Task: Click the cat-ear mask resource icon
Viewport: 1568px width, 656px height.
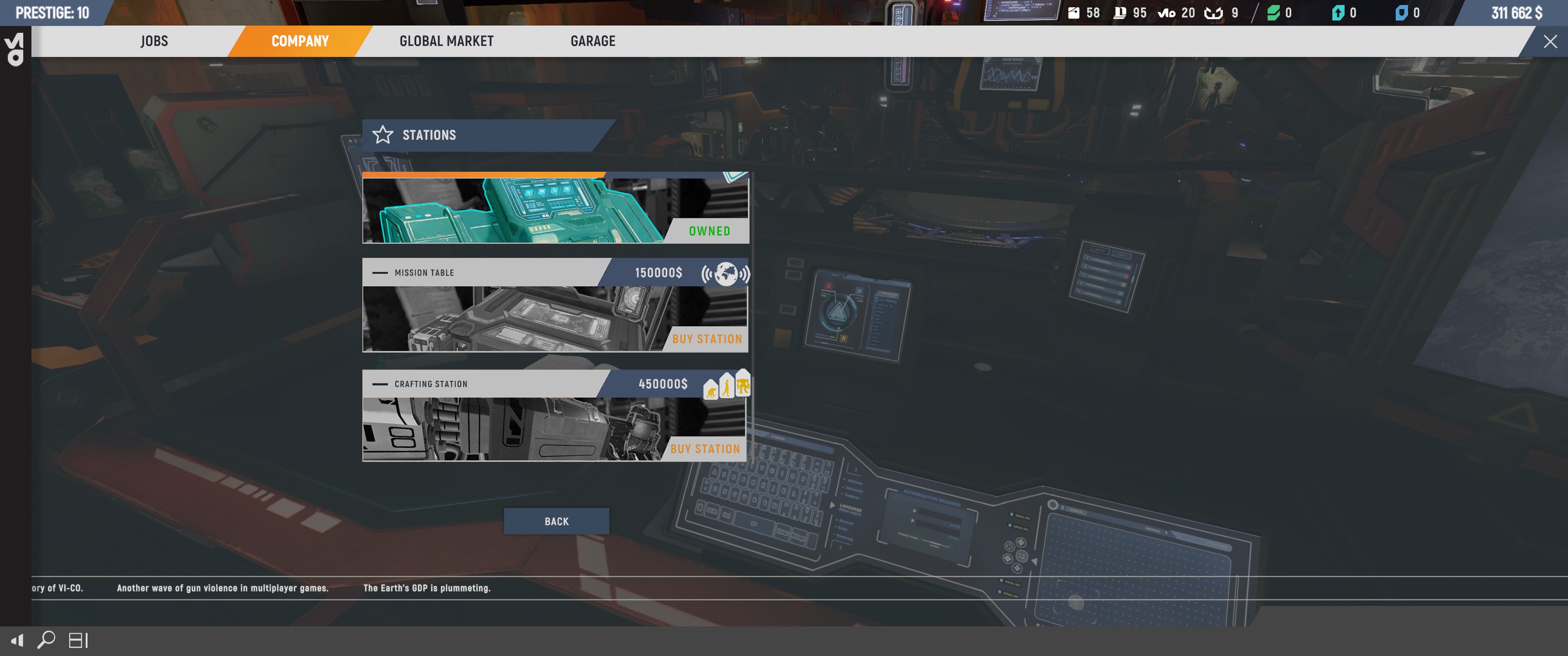Action: coord(1213,13)
